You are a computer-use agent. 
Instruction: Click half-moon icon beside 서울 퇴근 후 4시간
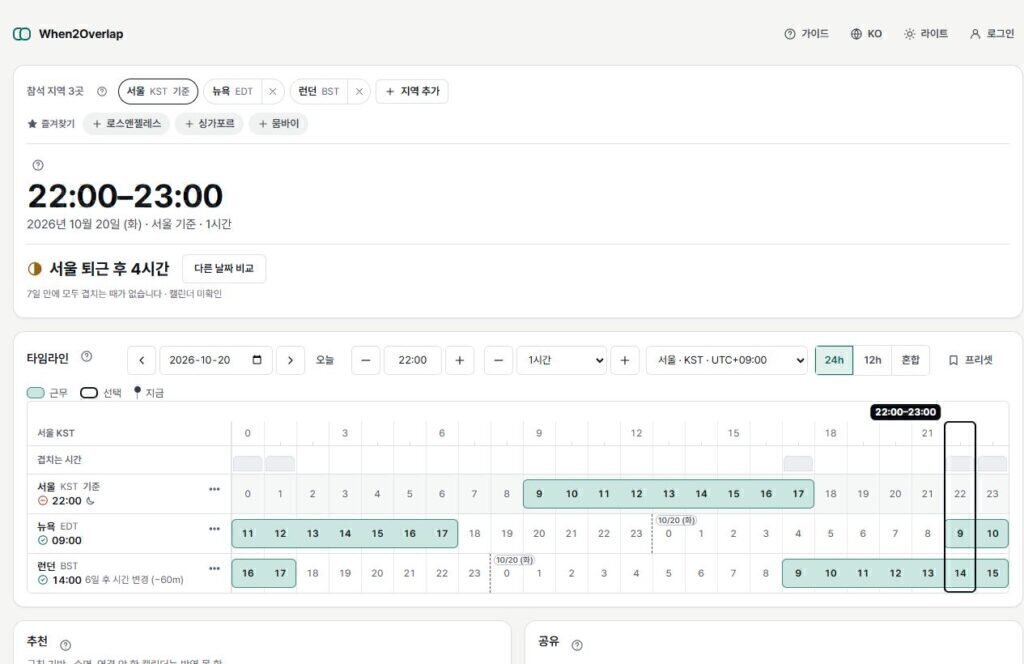[35, 268]
